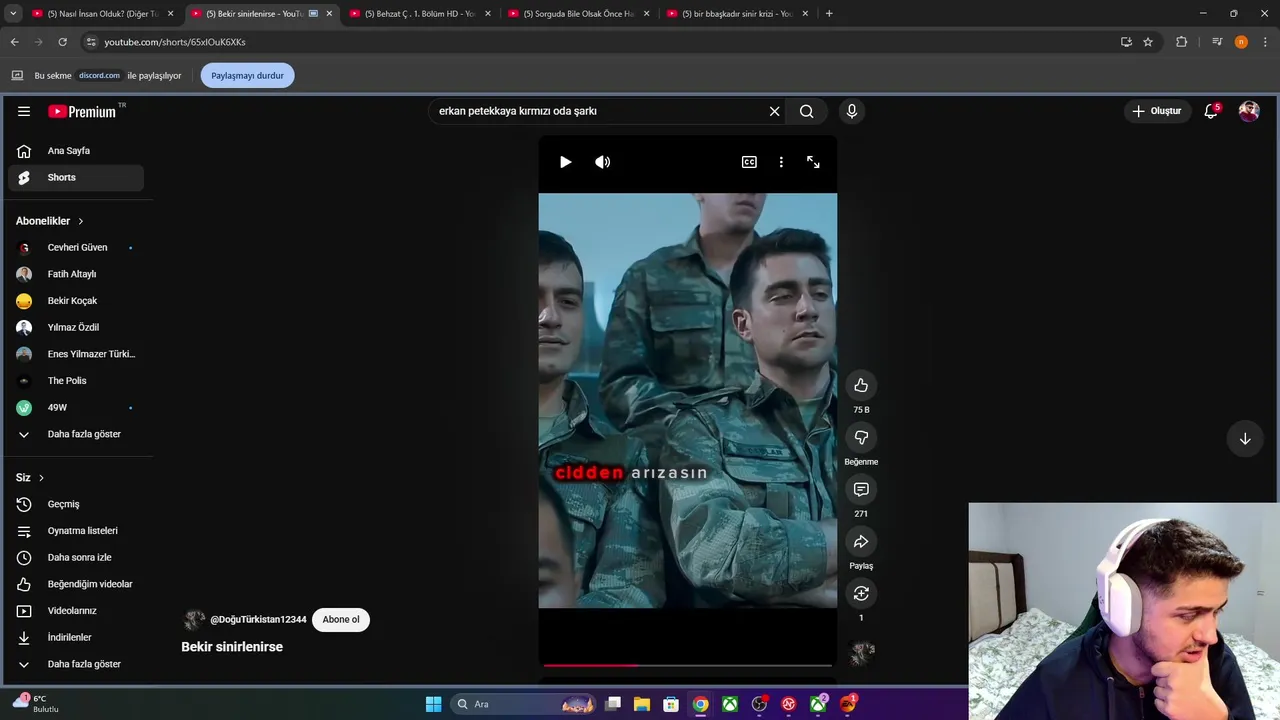Image resolution: width=1280 pixels, height=720 pixels.
Task: Open the Cevheri Güven subscription
Action: [x=76, y=247]
